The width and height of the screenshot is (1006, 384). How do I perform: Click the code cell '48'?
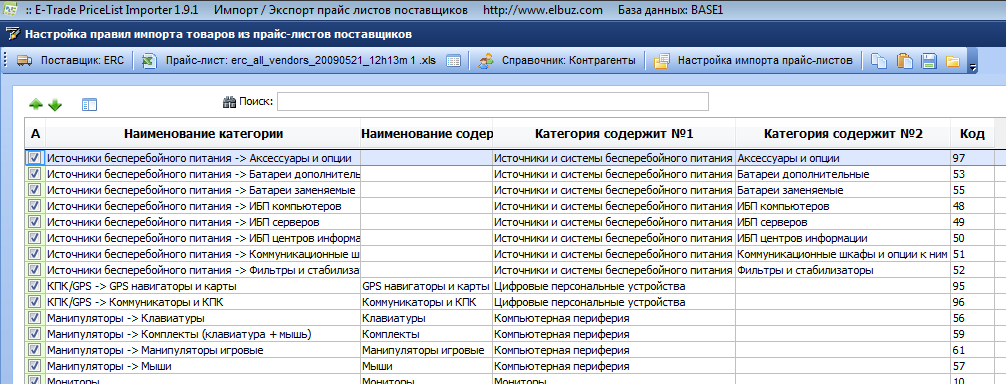972,206
